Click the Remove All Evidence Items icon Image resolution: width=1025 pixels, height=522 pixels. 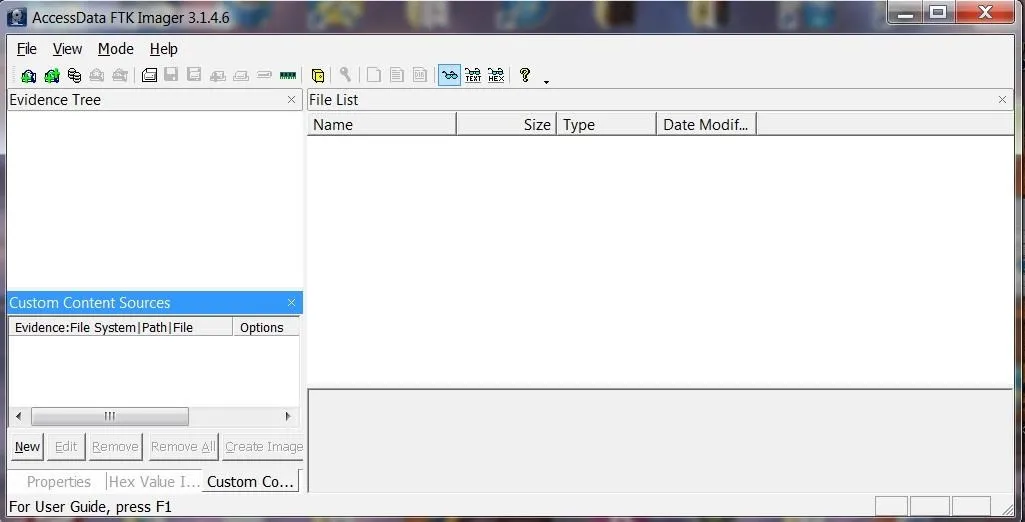[x=120, y=76]
